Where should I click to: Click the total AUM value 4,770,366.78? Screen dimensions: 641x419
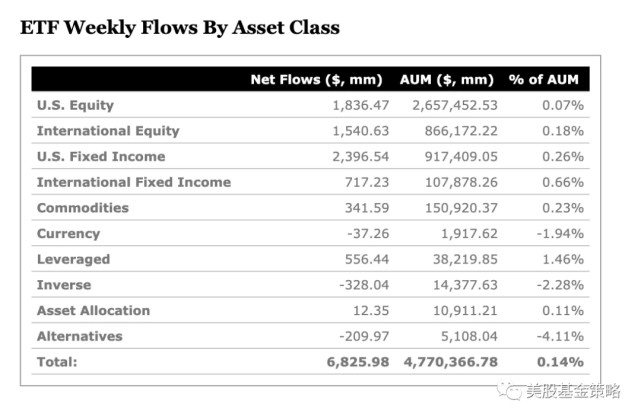click(450, 362)
